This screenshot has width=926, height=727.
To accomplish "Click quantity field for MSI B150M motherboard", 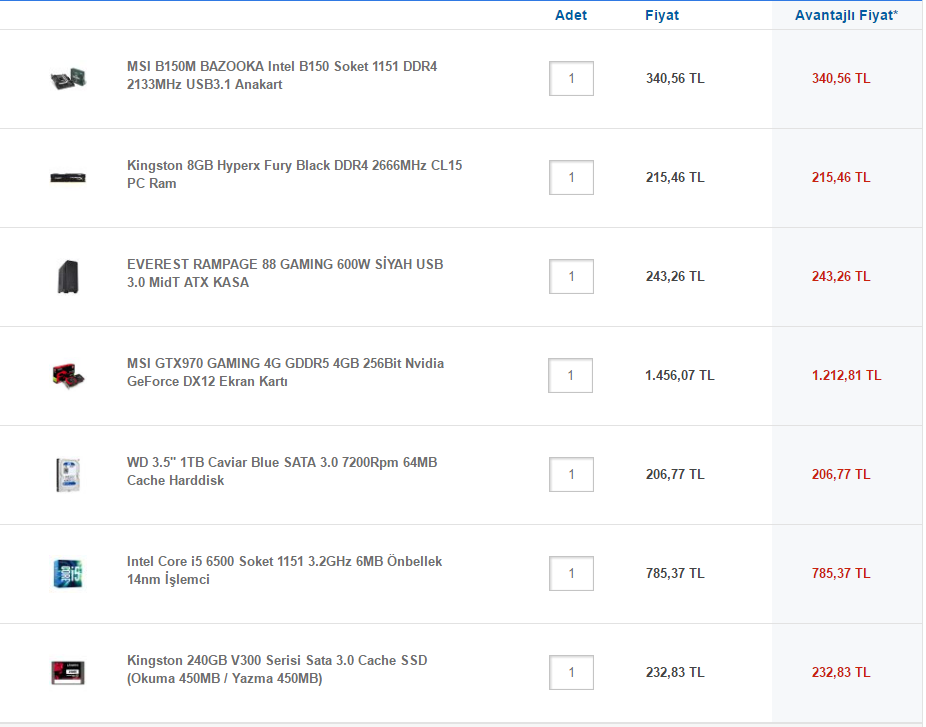I will point(571,78).
